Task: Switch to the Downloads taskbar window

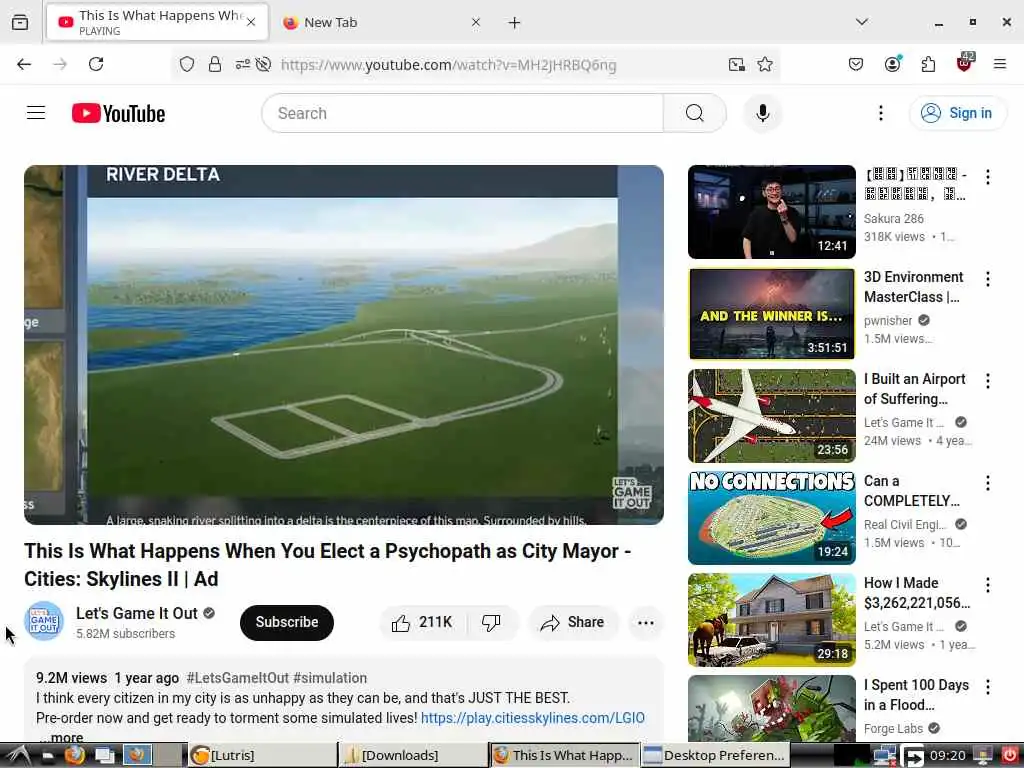Action: 413,756
